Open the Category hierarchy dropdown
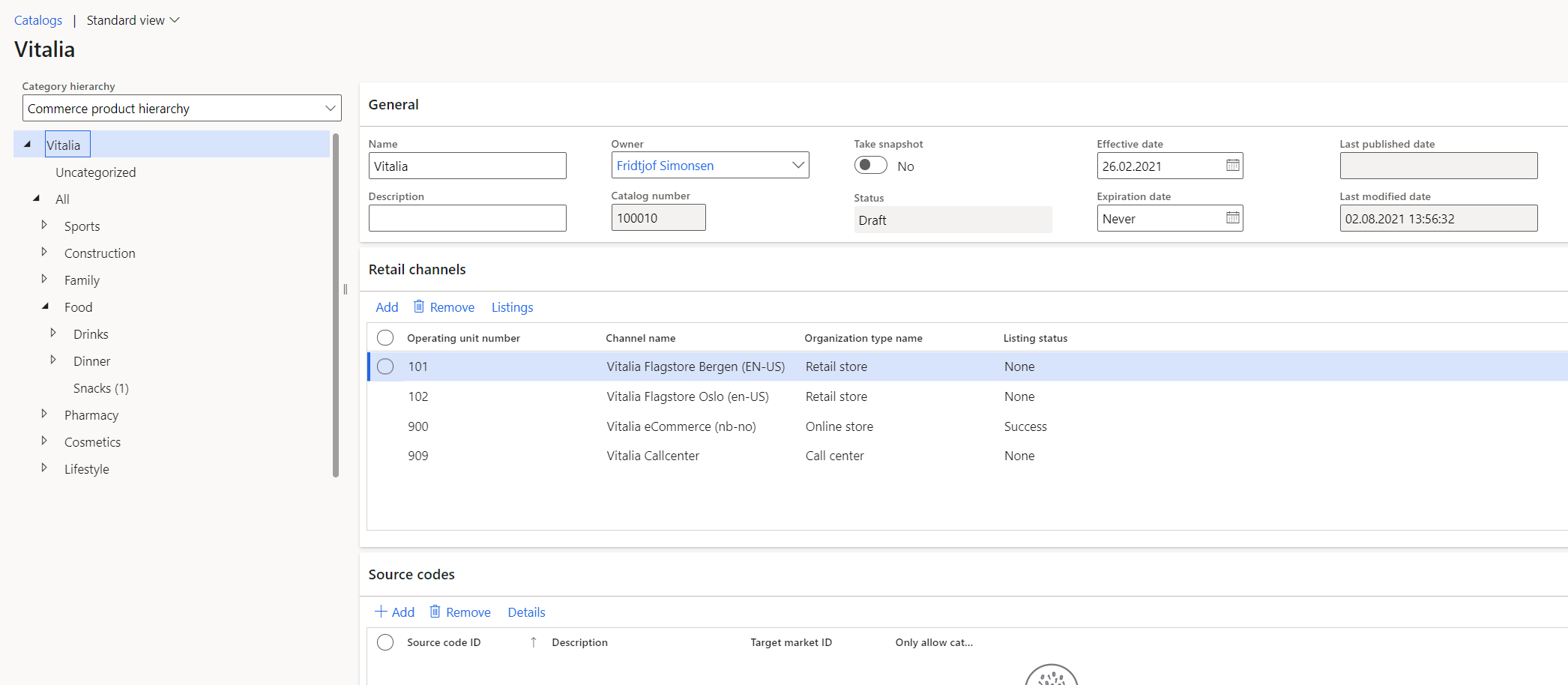Image resolution: width=1568 pixels, height=685 pixels. [330, 109]
